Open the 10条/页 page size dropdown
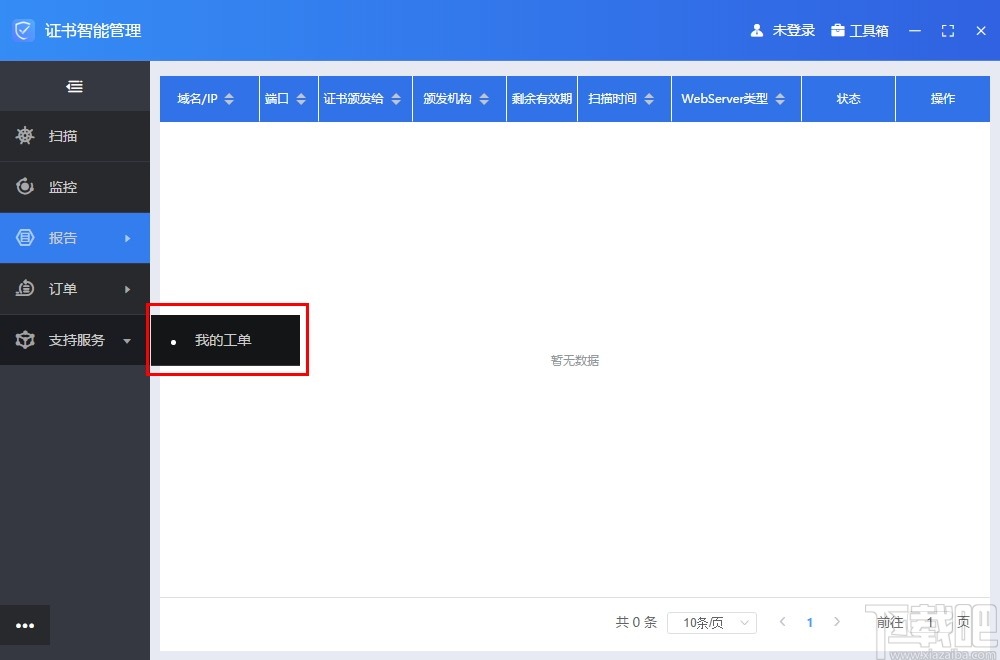The width and height of the screenshot is (1000, 660). (711, 622)
